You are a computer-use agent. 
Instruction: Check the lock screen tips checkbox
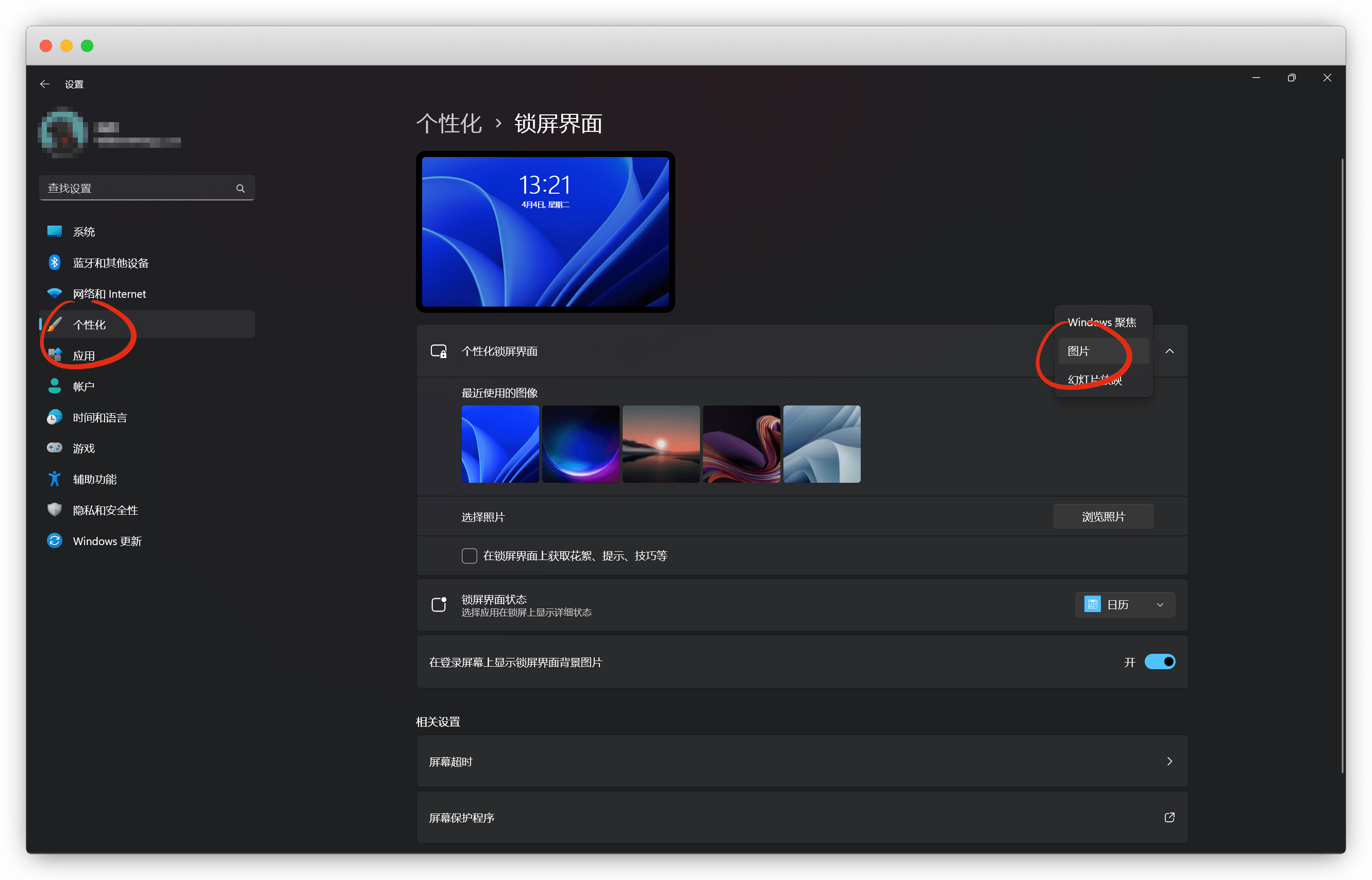(x=469, y=555)
